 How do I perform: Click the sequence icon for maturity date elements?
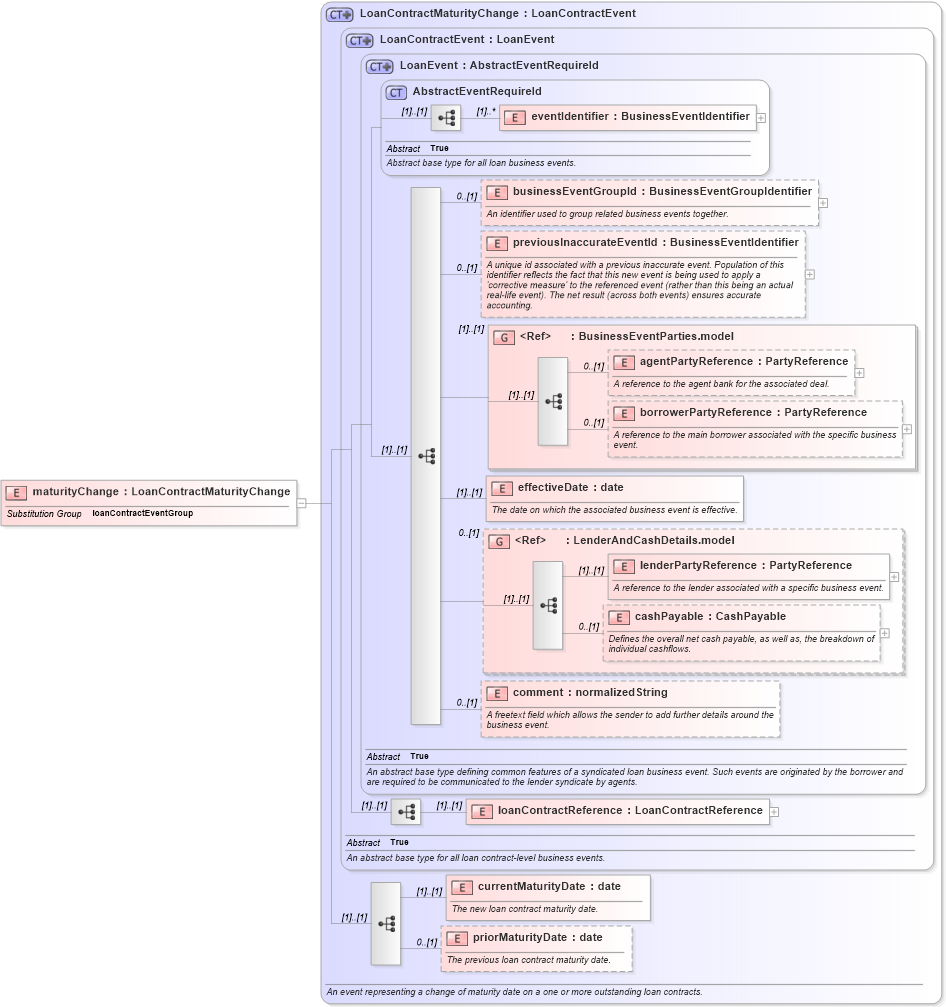point(386,922)
